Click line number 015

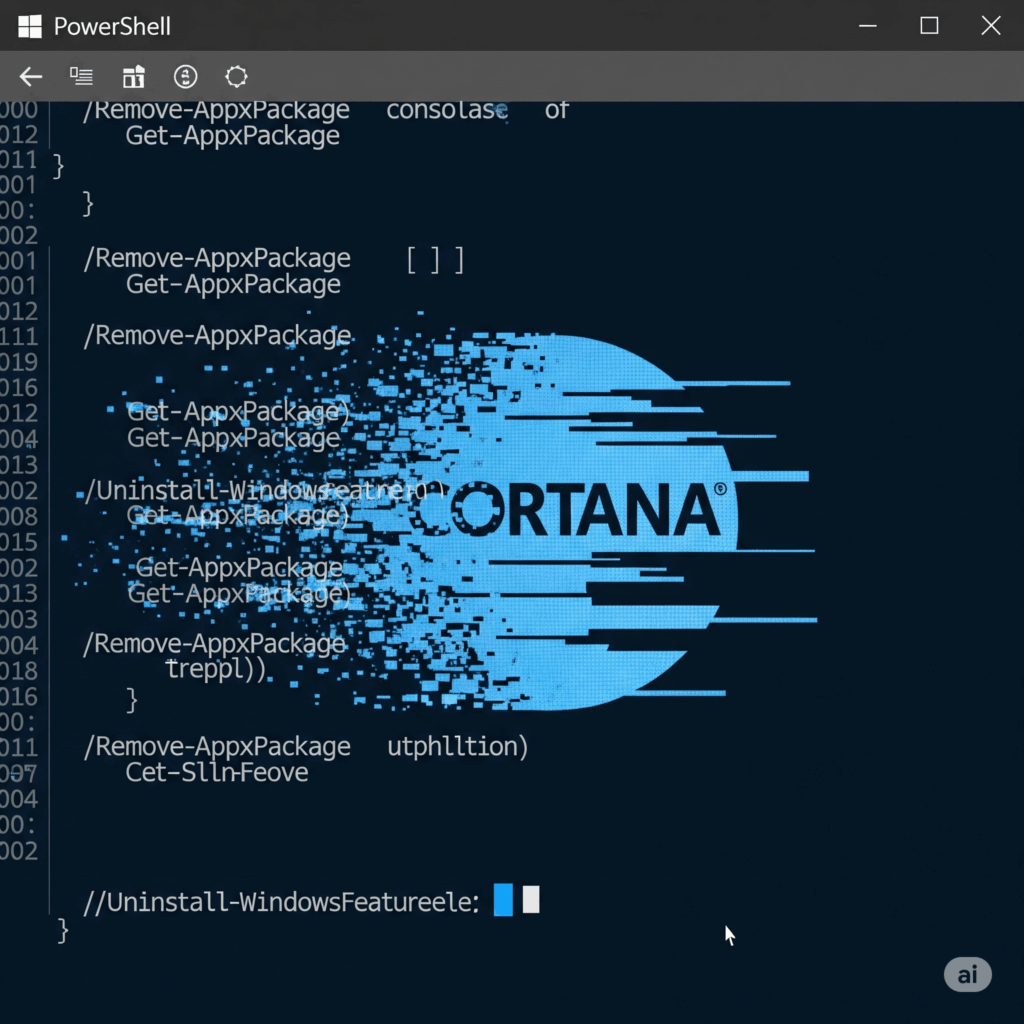pos(18,542)
